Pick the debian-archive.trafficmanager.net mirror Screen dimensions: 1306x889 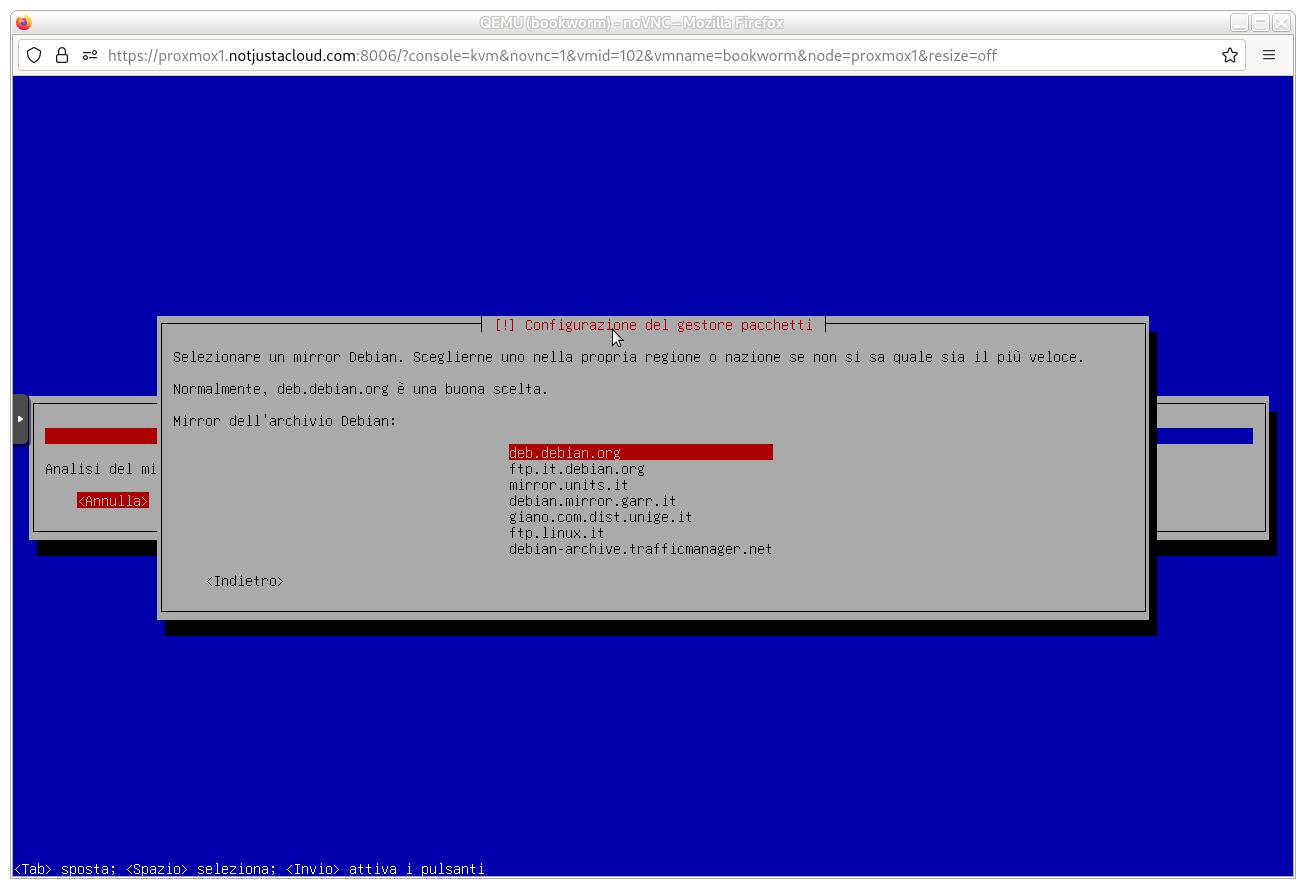(x=640, y=549)
